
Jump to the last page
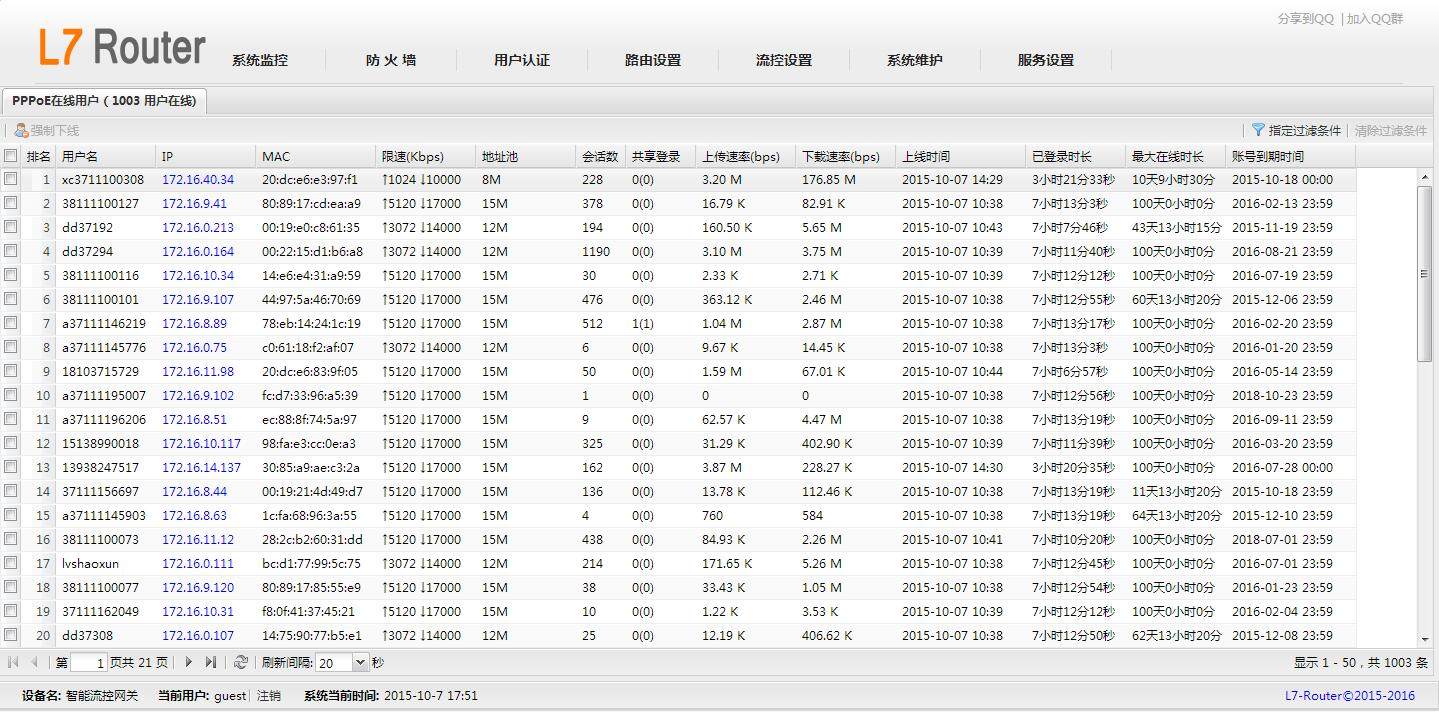pos(210,662)
